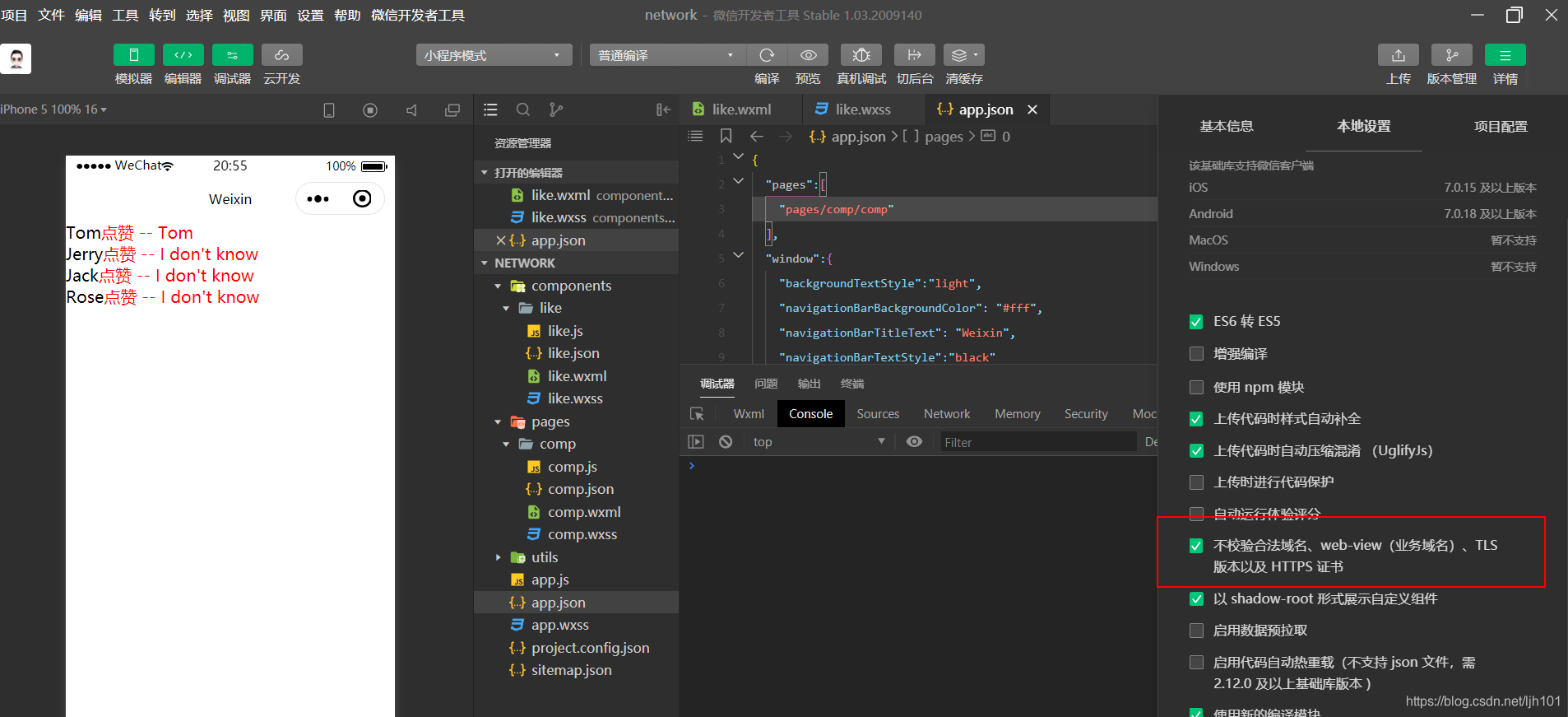The image size is (1568, 717).
Task: Click the upload (上传) icon
Action: coord(1399,55)
